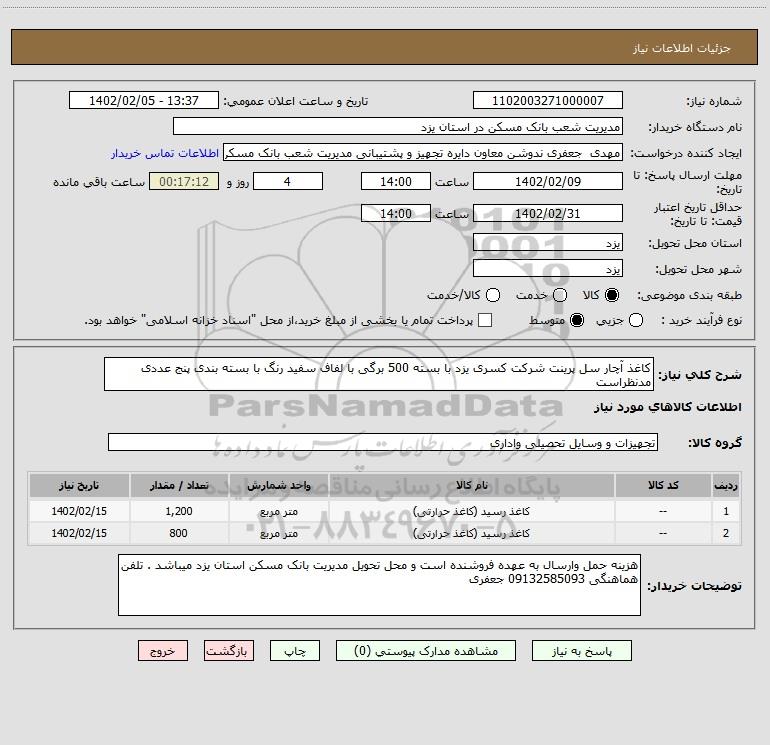Click the request creator field مهدی جعفری
The image size is (770, 745).
(423, 153)
